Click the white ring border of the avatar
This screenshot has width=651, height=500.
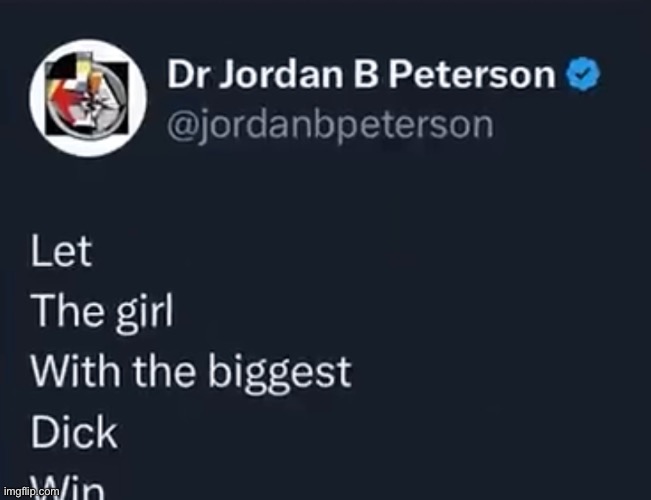(x=88, y=43)
